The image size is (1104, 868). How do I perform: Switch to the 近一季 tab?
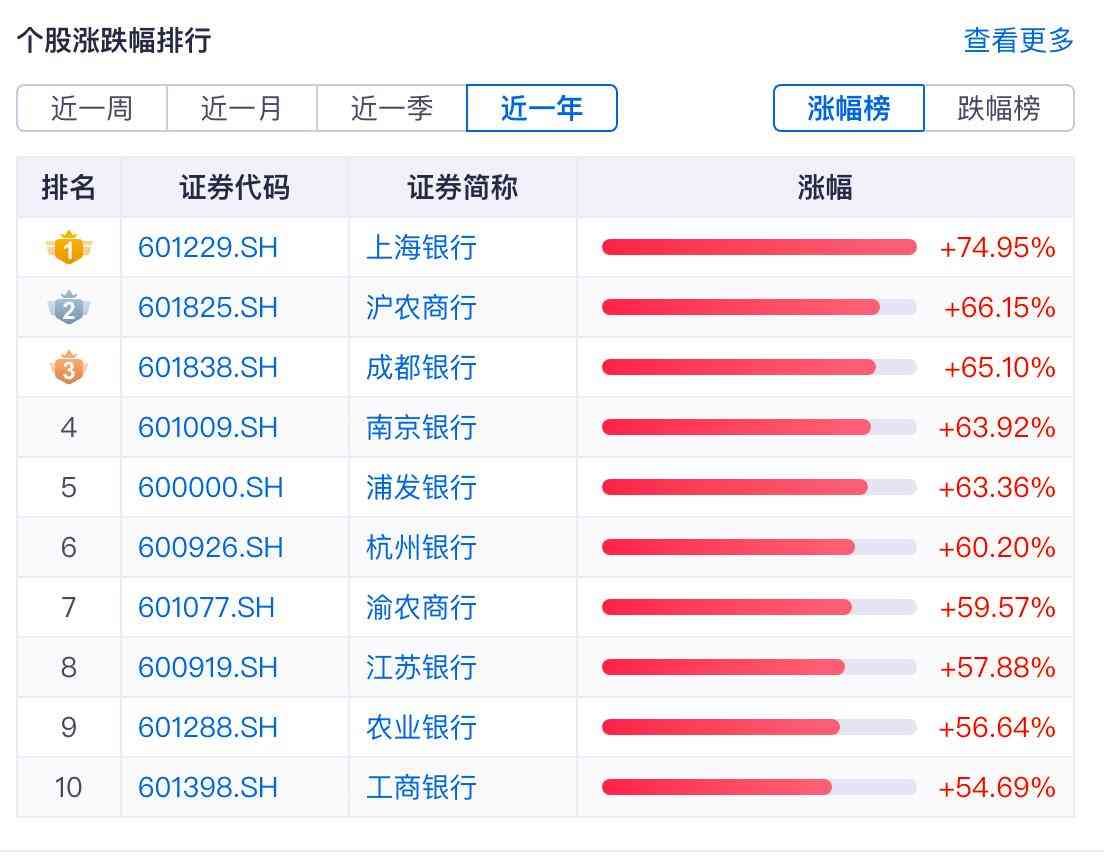click(392, 108)
